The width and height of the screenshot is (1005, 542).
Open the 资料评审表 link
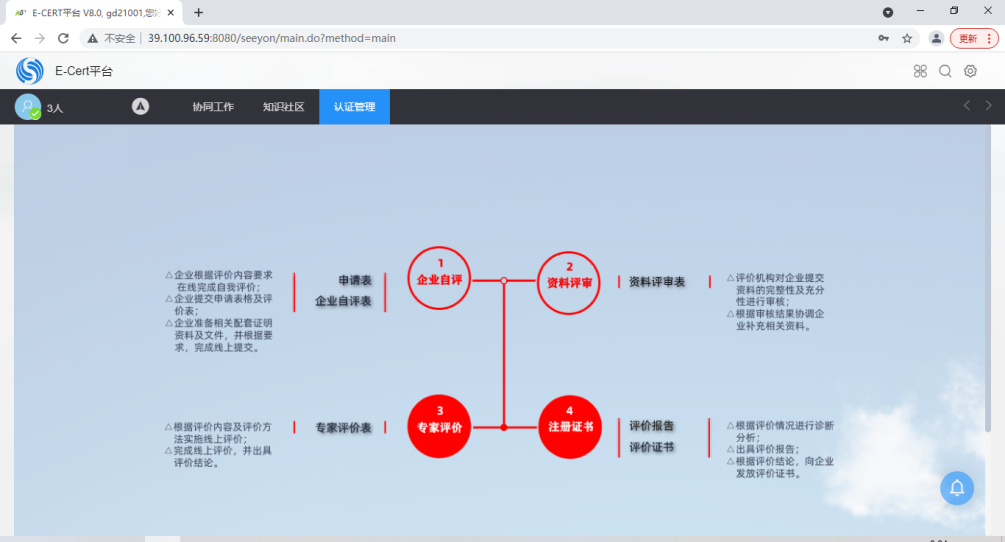point(657,282)
